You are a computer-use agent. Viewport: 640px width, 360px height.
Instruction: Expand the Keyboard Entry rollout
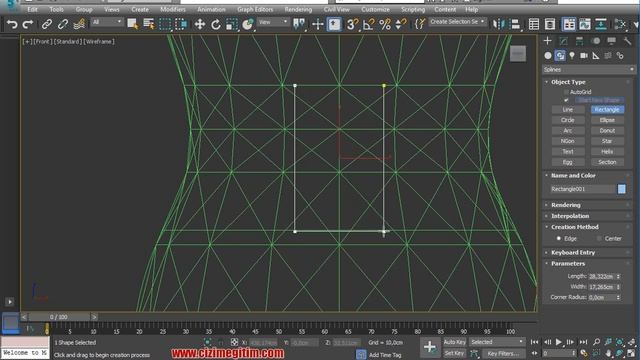[573, 253]
